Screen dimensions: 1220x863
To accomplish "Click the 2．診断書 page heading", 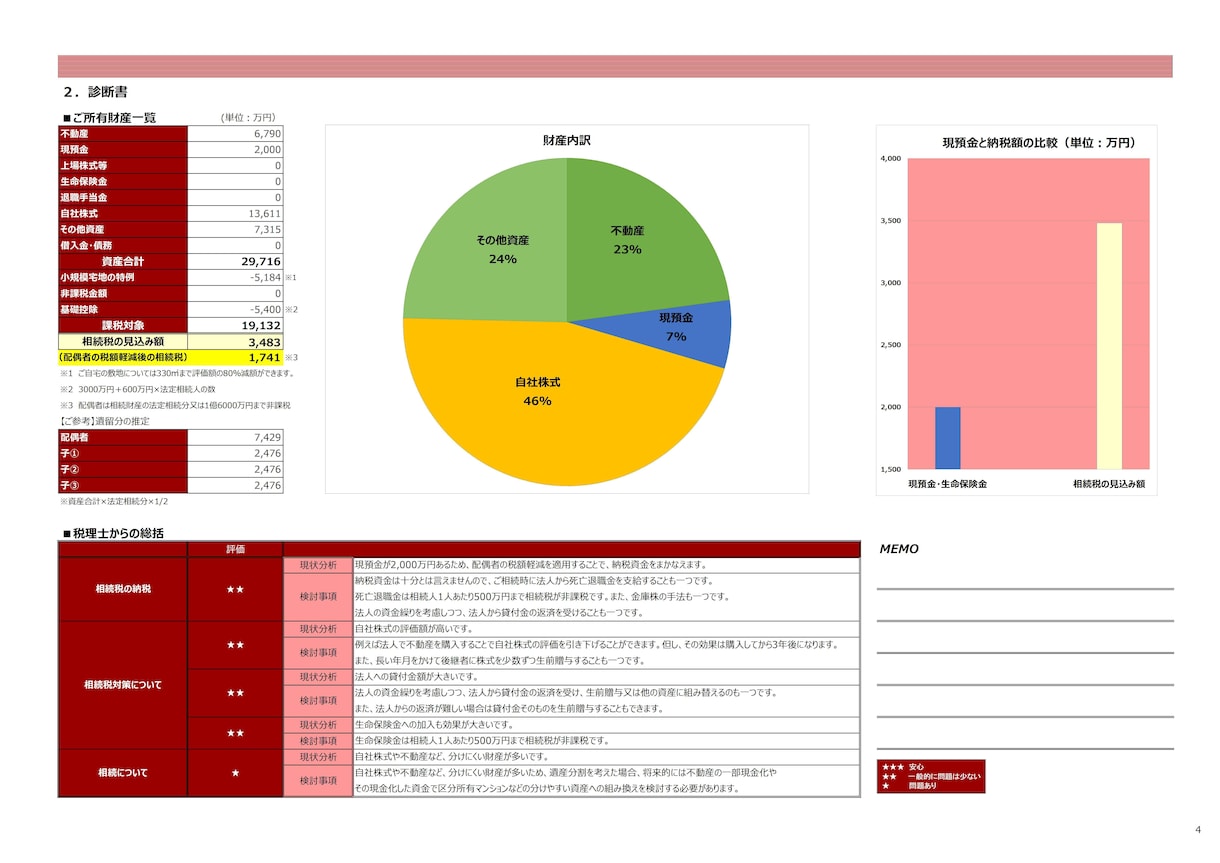I will click(x=95, y=92).
